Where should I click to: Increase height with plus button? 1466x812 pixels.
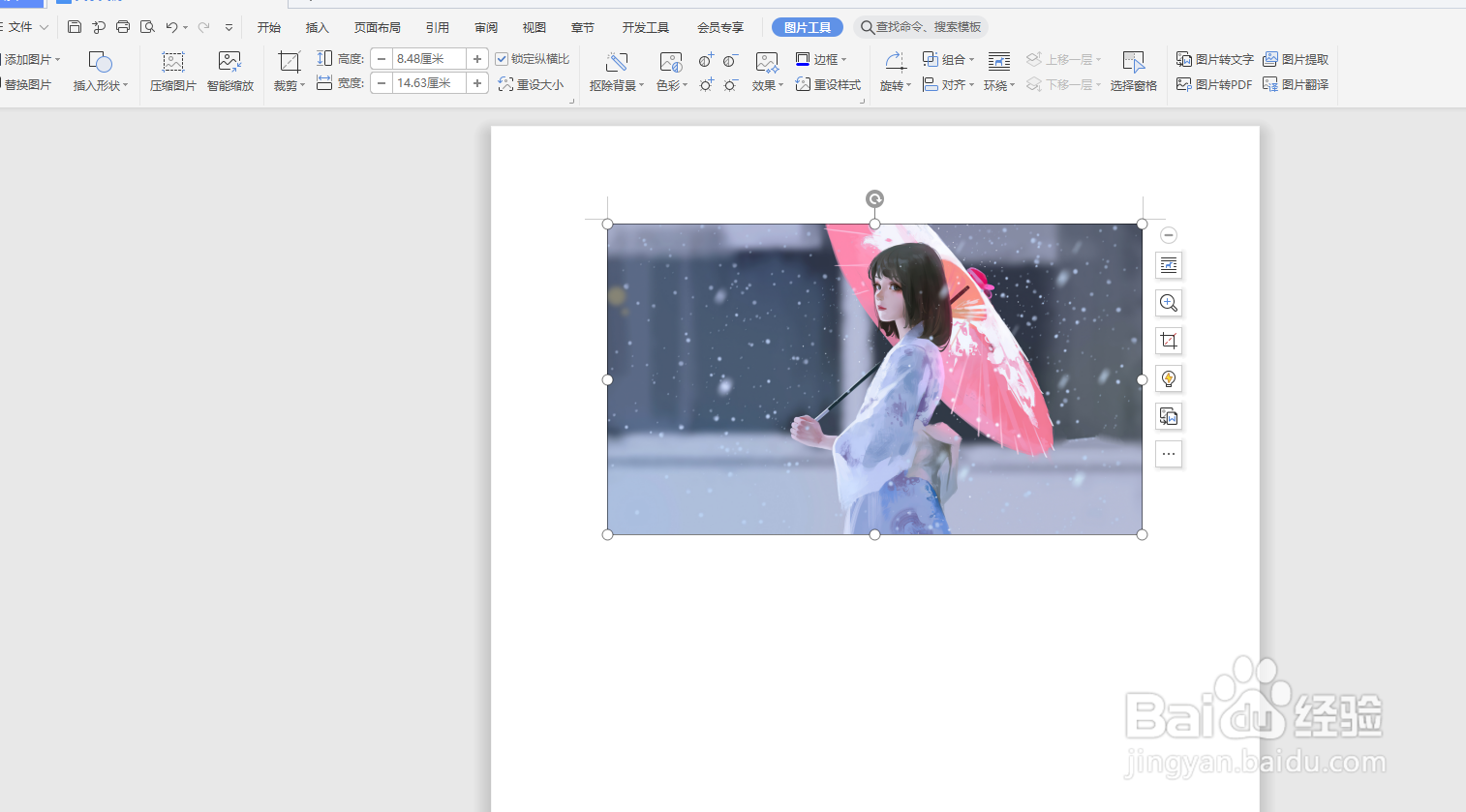click(x=477, y=59)
